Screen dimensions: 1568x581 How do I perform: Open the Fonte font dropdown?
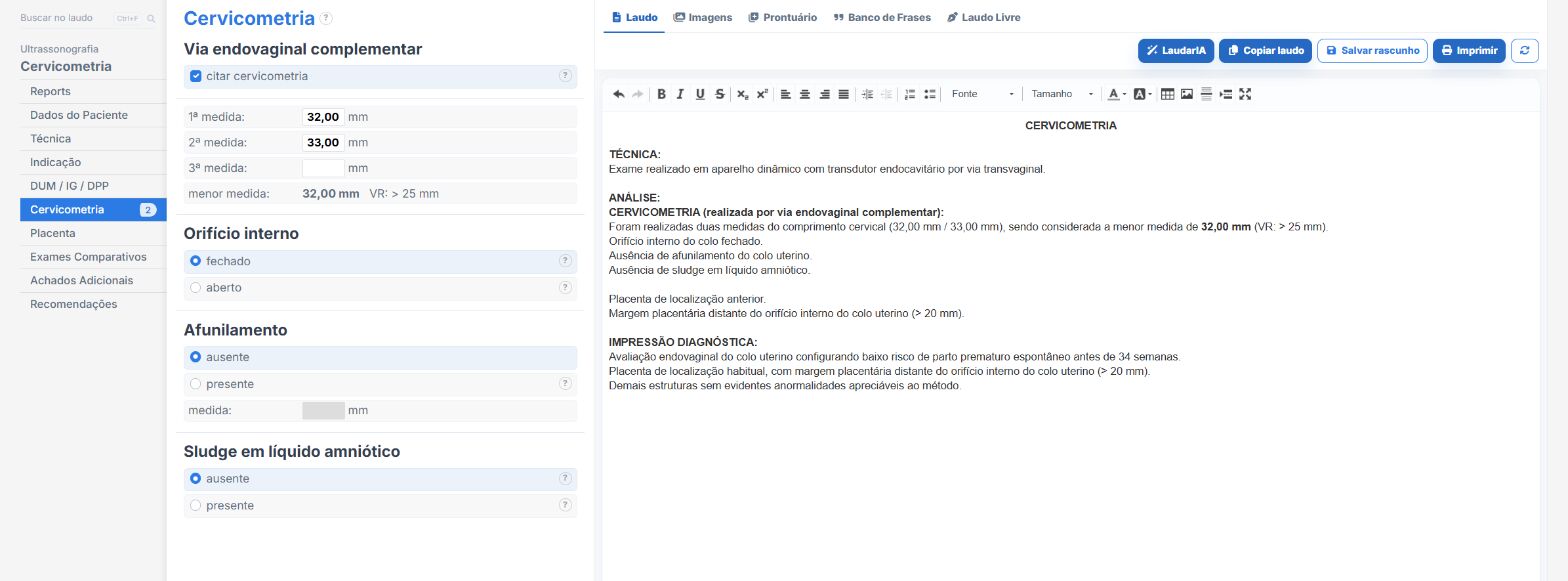pos(983,94)
